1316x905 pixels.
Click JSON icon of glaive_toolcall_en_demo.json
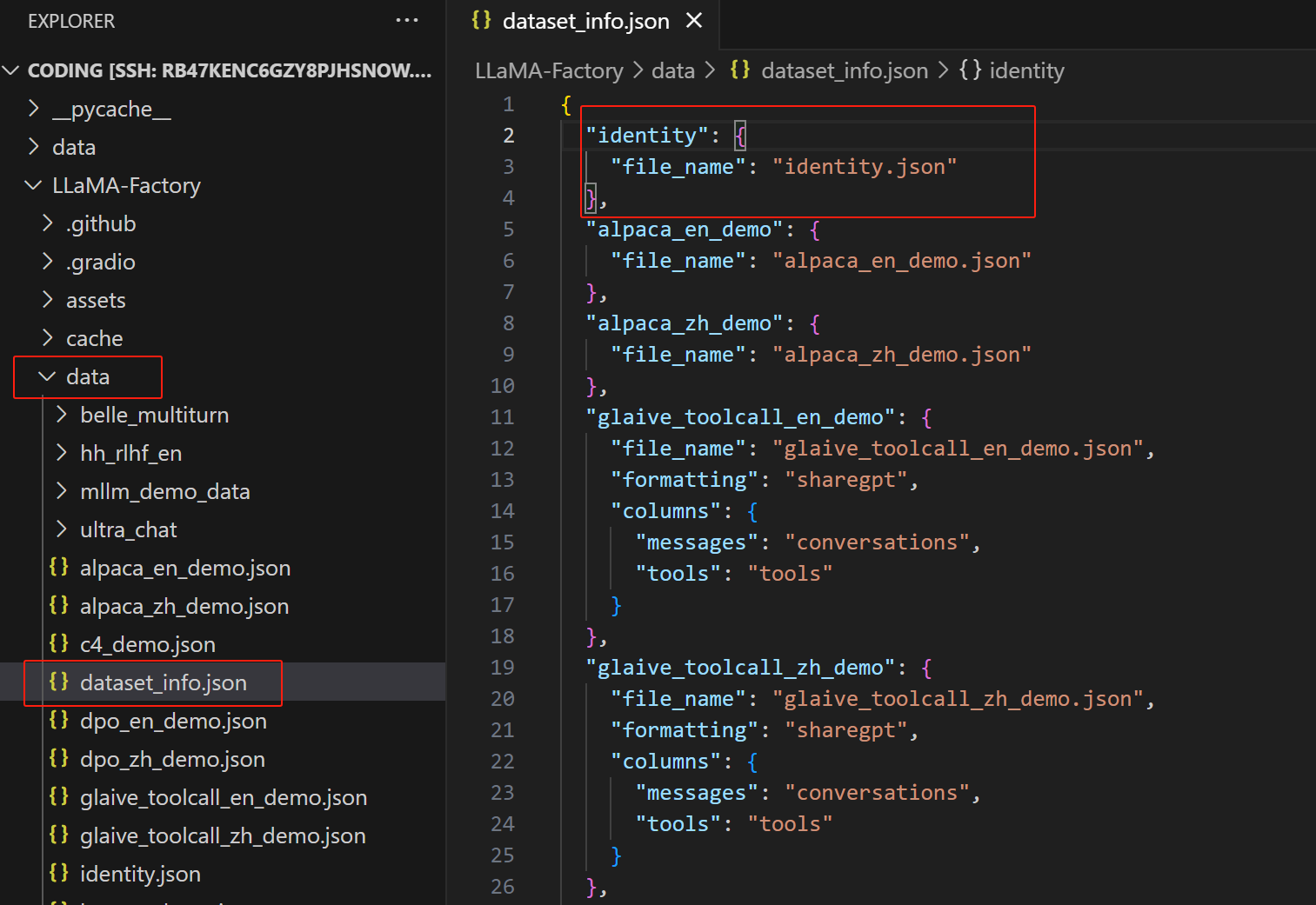coord(59,796)
